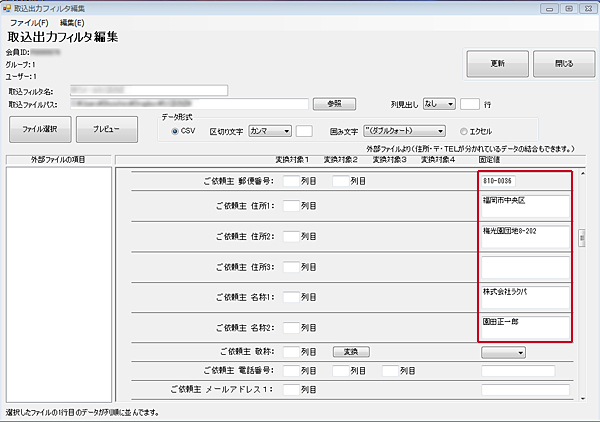This screenshot has height=422, width=600.
Task: Select the エクセル radio button
Action: [x=463, y=130]
